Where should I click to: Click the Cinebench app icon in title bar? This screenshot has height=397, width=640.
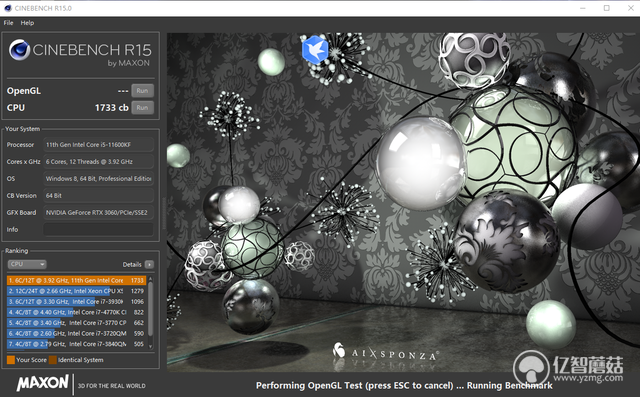coord(8,8)
